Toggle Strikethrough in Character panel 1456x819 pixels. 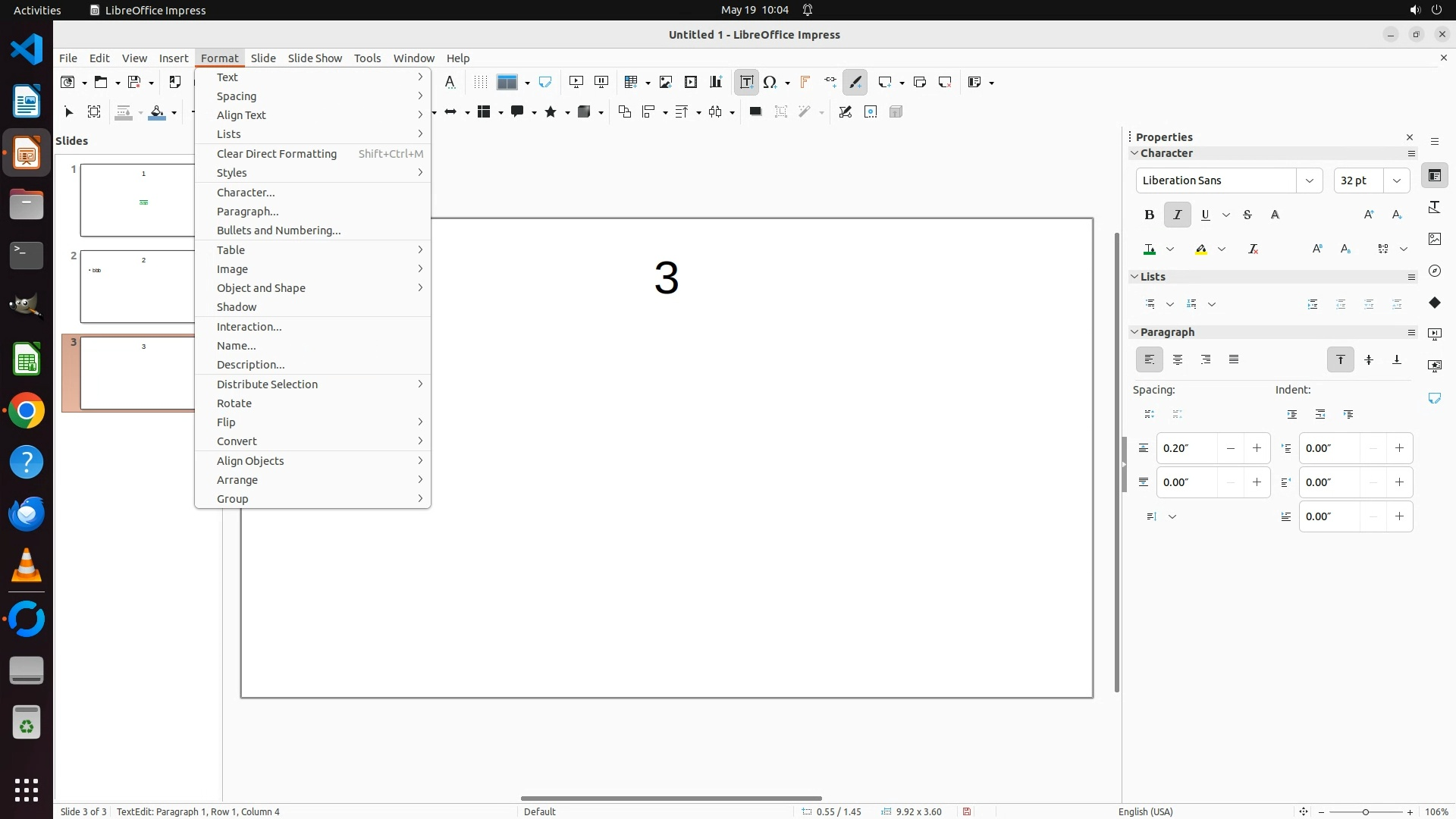pyautogui.click(x=1247, y=215)
